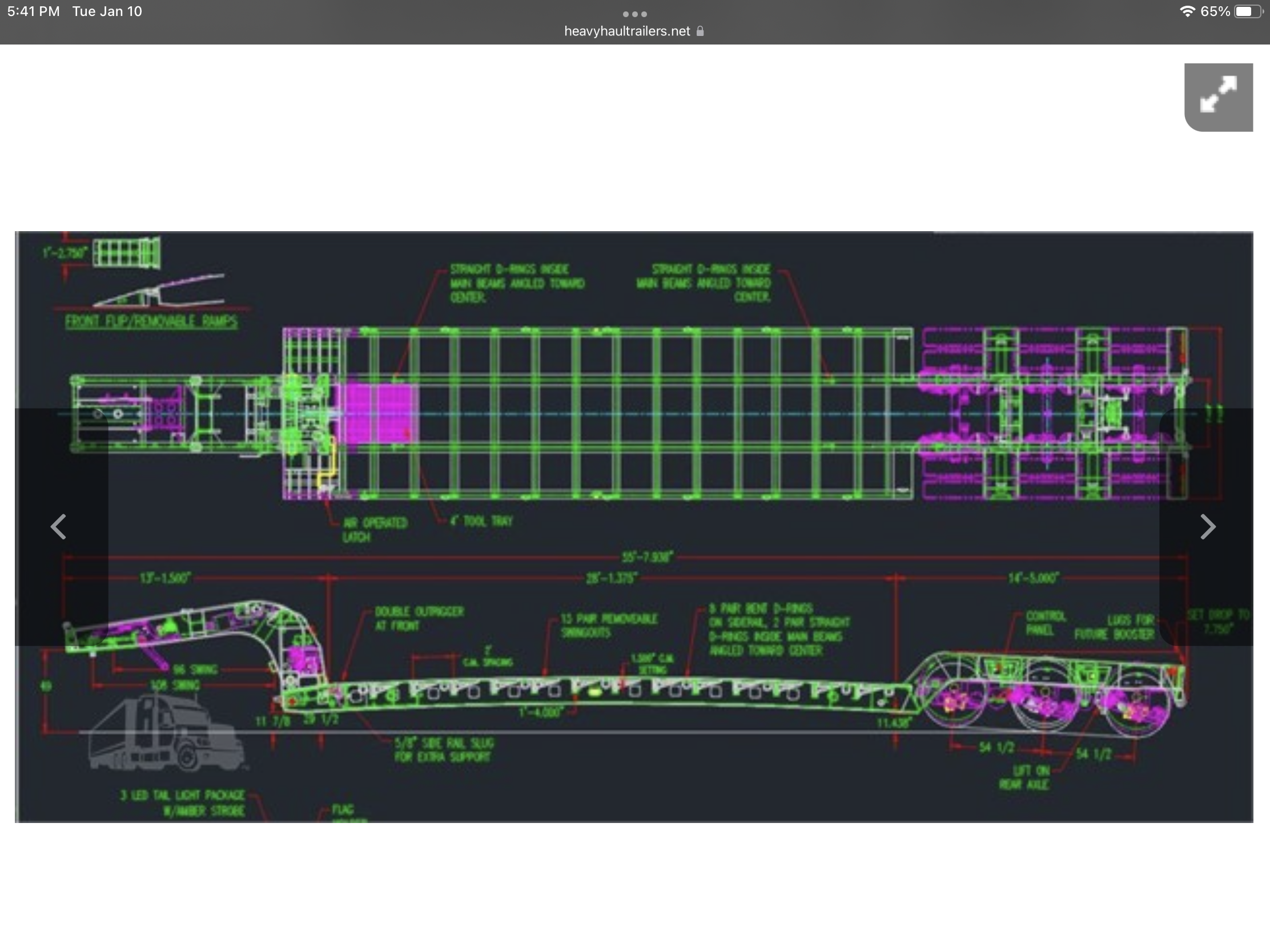Tap the 65% battery percentage text
The height and width of the screenshot is (952, 1270).
point(1214,11)
